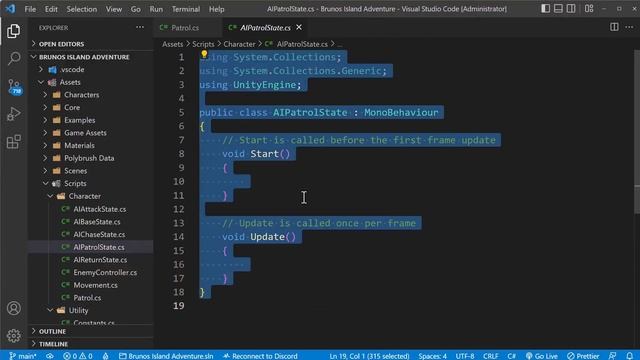This screenshot has width=640, height=360.
Task: Click Brunos Island Adventure.sln in status bar
Action: [x=166, y=356]
